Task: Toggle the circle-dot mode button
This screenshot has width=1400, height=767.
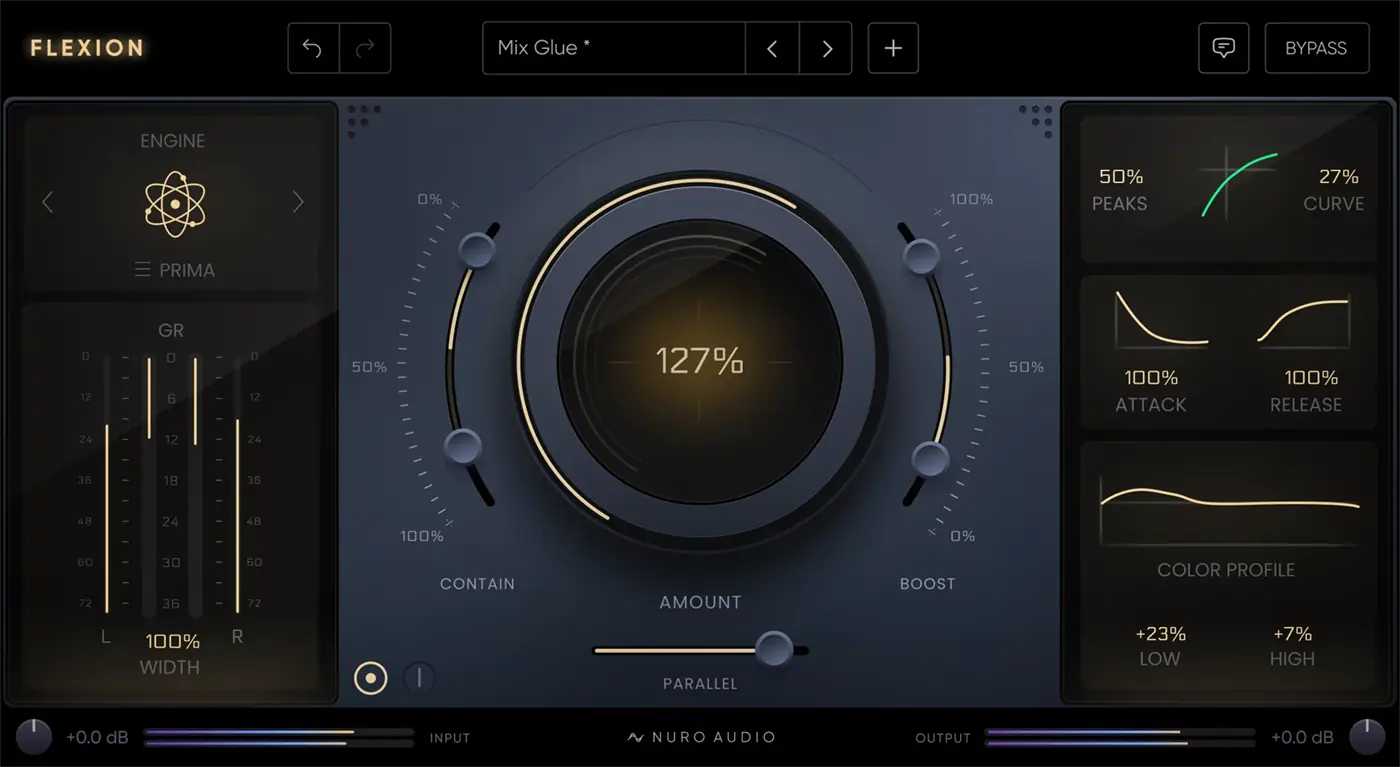Action: pyautogui.click(x=371, y=678)
